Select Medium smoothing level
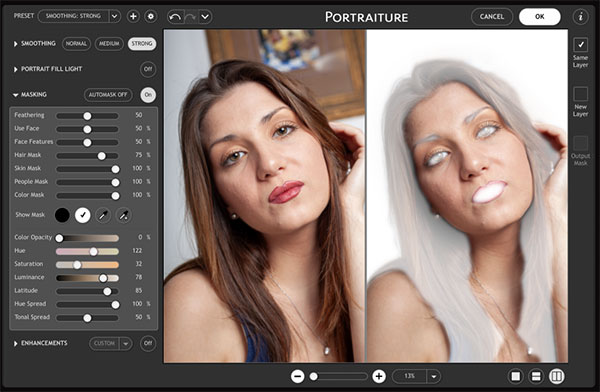The image size is (600, 392). click(109, 44)
